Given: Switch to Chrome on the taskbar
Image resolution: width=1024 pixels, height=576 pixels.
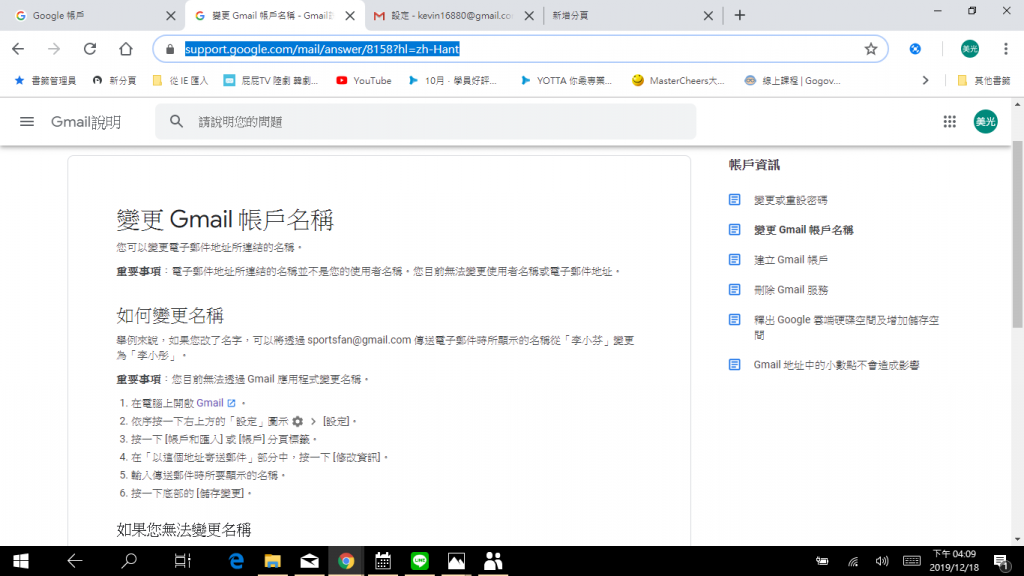Looking at the screenshot, I should (x=346, y=561).
